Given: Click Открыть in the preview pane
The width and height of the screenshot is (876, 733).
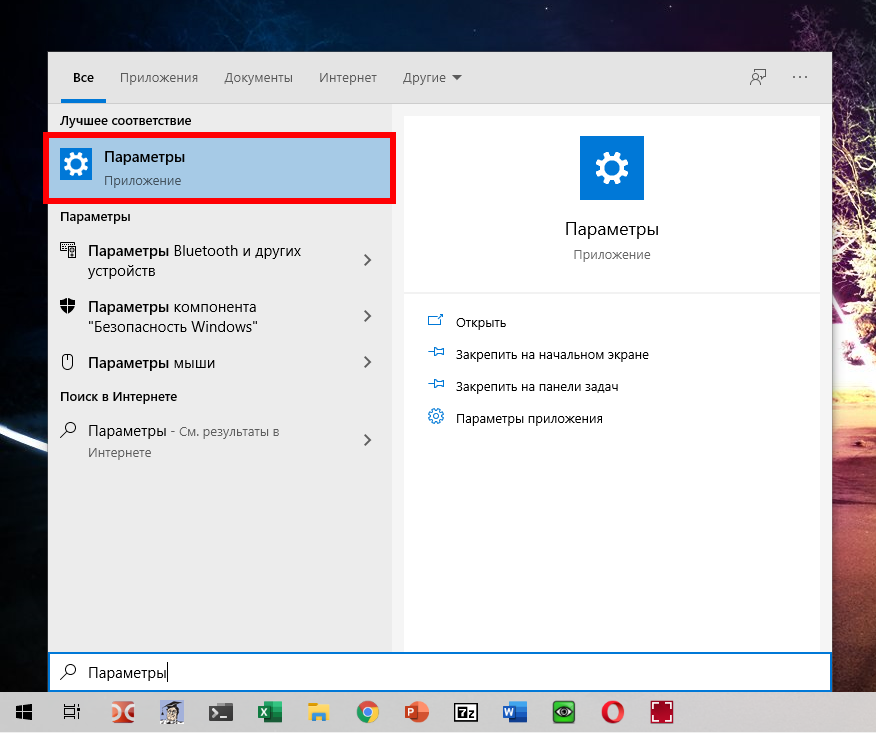Looking at the screenshot, I should (480, 322).
